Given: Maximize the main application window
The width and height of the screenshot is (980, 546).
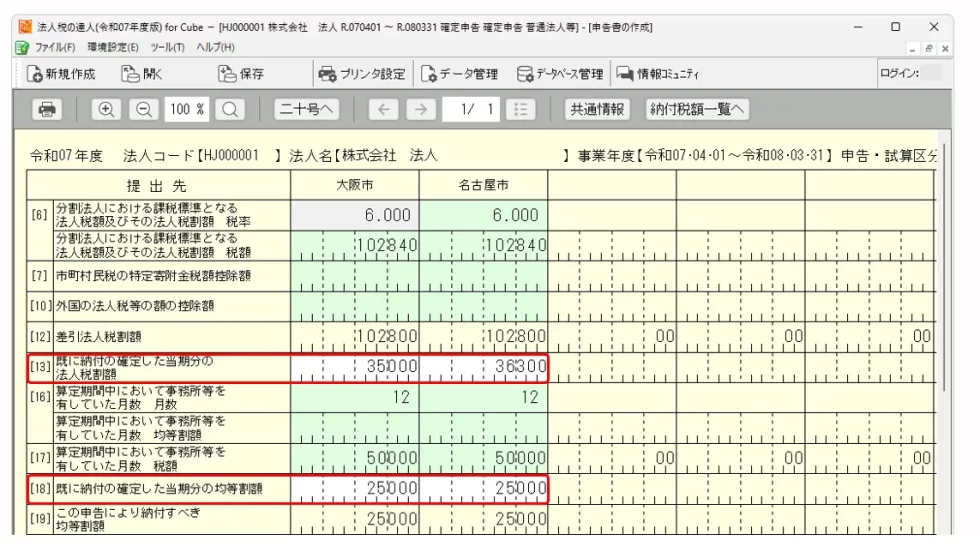Looking at the screenshot, I should [x=896, y=27].
